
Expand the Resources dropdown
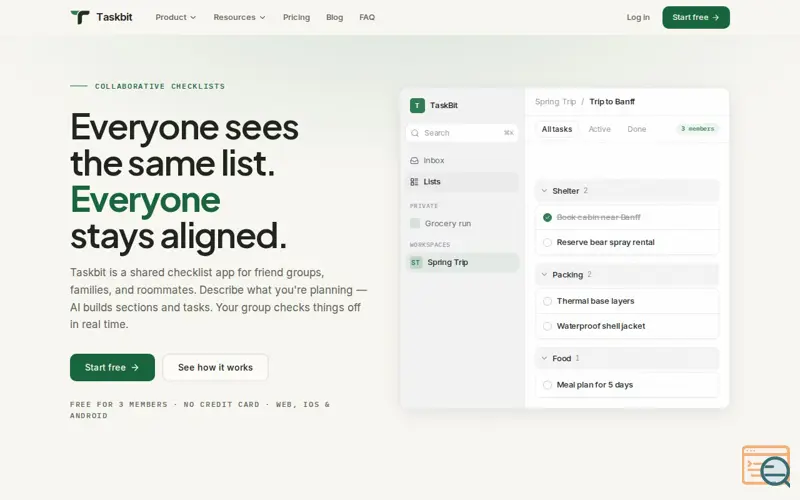coord(239,17)
